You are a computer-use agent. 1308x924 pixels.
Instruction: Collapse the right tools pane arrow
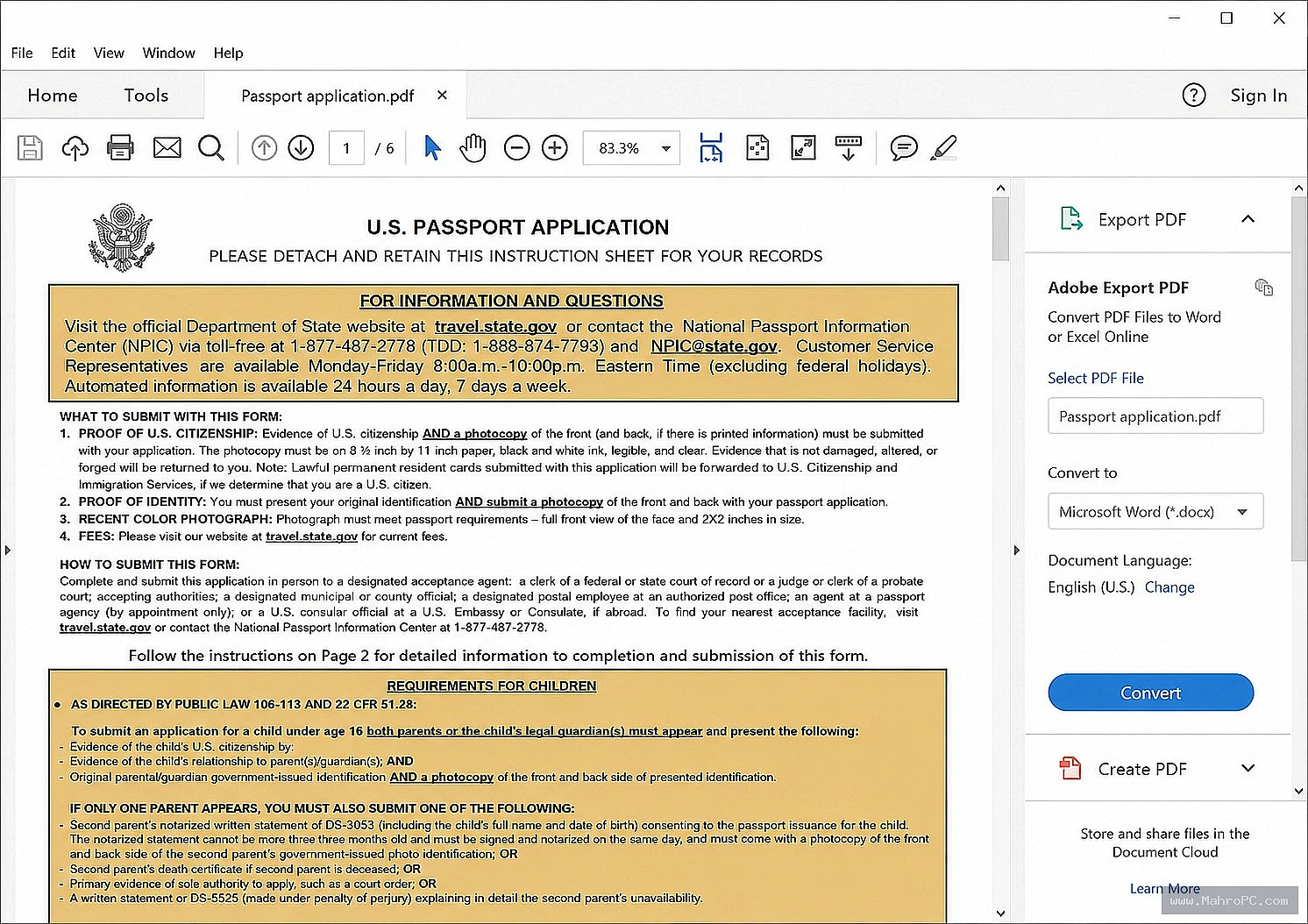[1016, 551]
